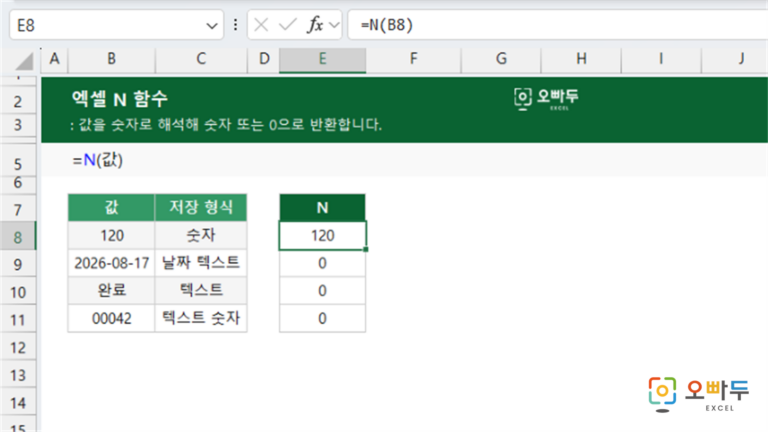768x432 pixels.
Task: Select row 2 header
Action: click(x=18, y=101)
